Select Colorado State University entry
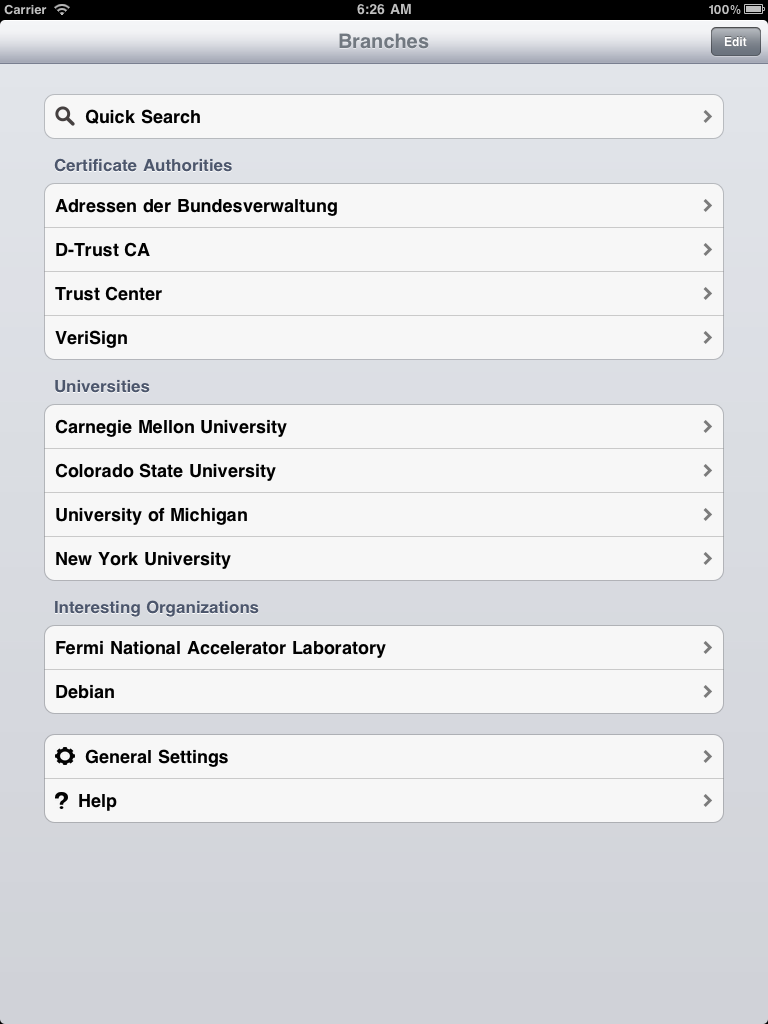Image resolution: width=768 pixels, height=1024 pixels. pyautogui.click(x=384, y=471)
